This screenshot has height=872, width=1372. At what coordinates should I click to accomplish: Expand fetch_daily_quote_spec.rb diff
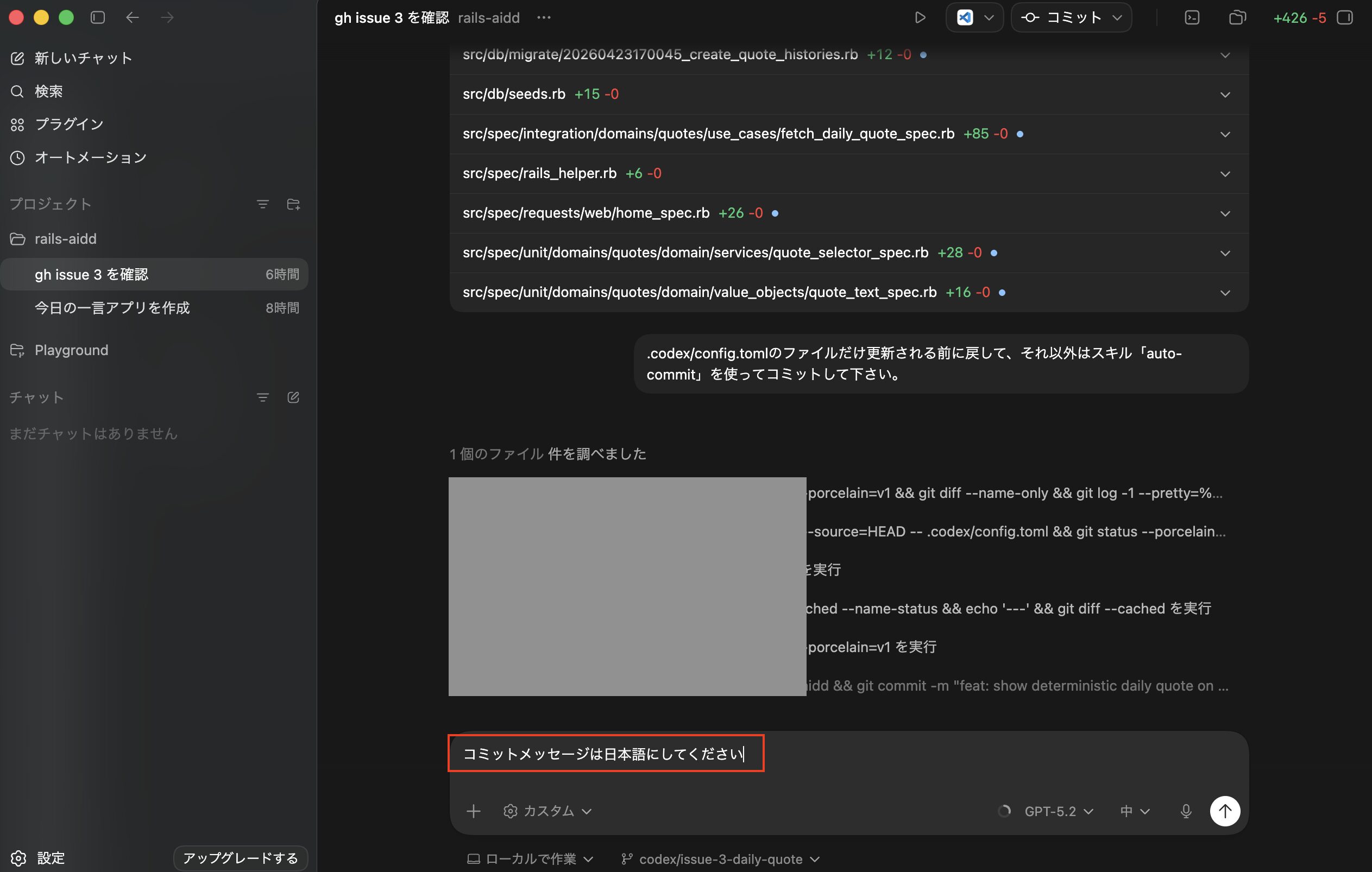pos(1225,134)
